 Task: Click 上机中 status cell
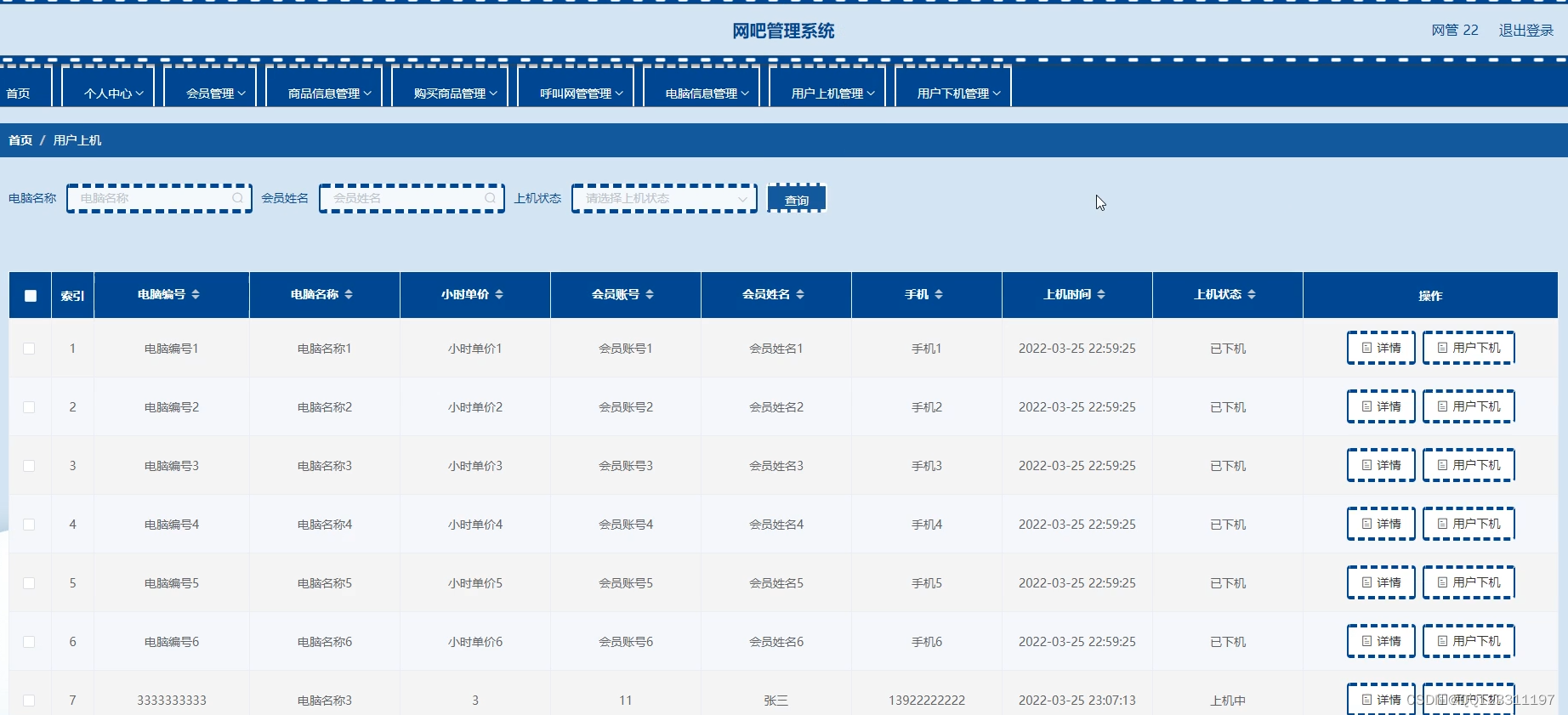point(1228,701)
